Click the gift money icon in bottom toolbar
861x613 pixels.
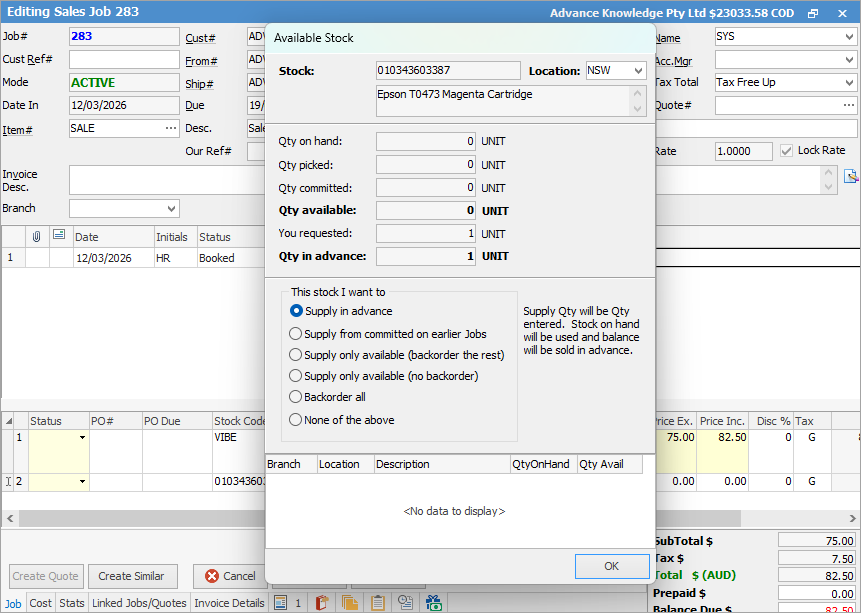click(434, 603)
